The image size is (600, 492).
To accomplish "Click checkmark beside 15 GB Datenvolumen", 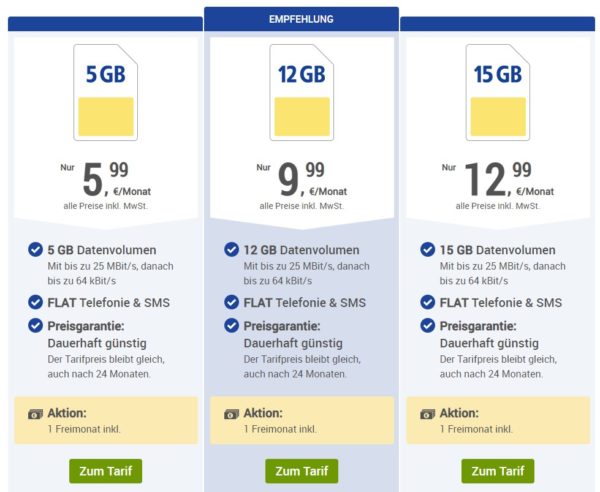I will (427, 250).
